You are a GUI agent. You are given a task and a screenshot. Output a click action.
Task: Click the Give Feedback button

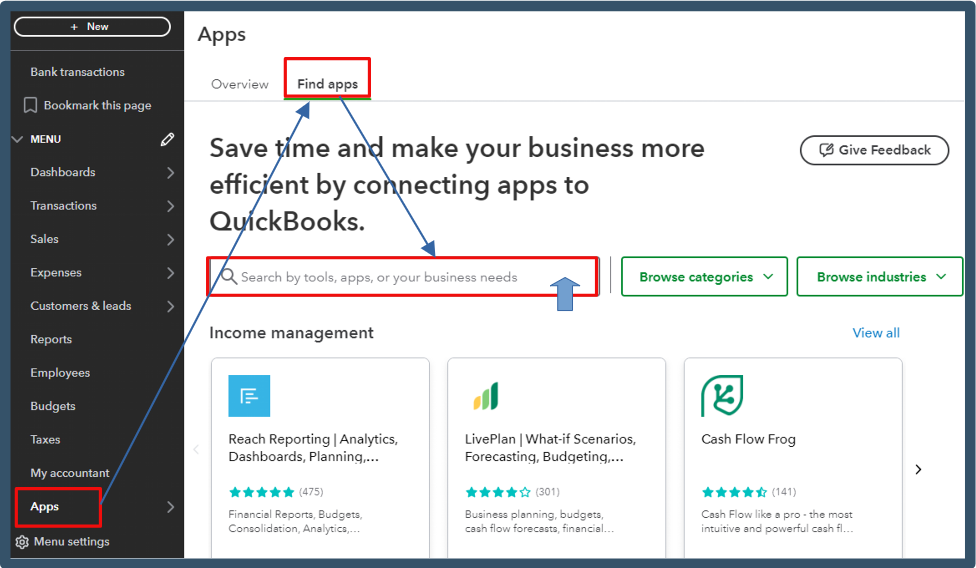click(874, 150)
